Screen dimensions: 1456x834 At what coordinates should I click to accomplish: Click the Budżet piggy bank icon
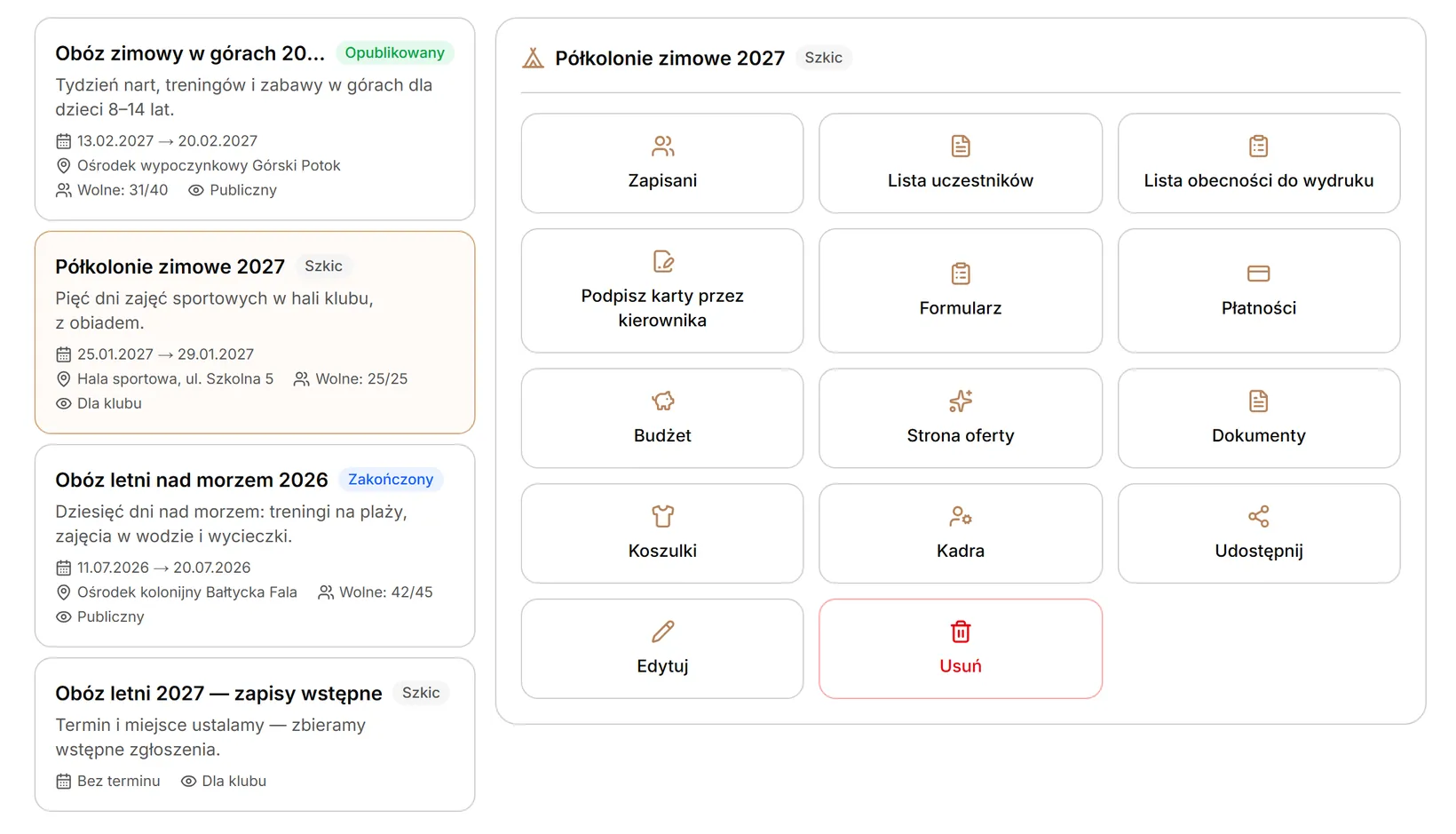tap(662, 401)
